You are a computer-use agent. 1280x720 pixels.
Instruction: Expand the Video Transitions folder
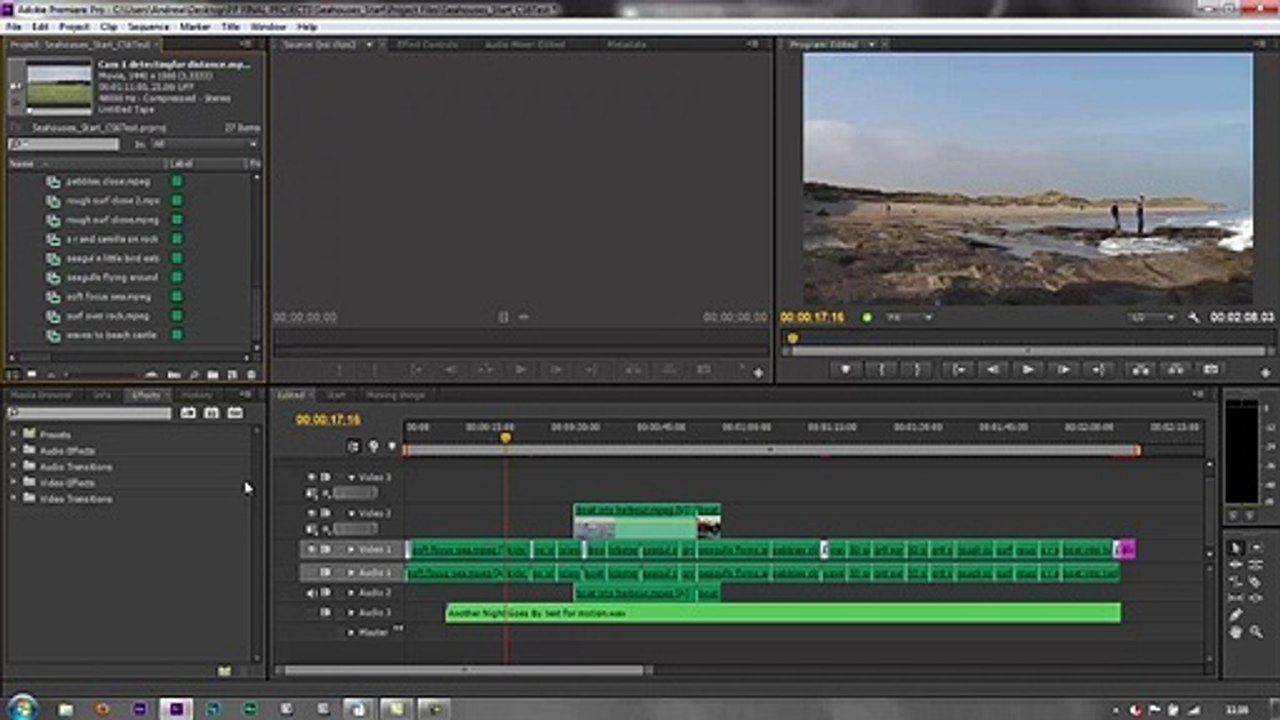coord(14,498)
